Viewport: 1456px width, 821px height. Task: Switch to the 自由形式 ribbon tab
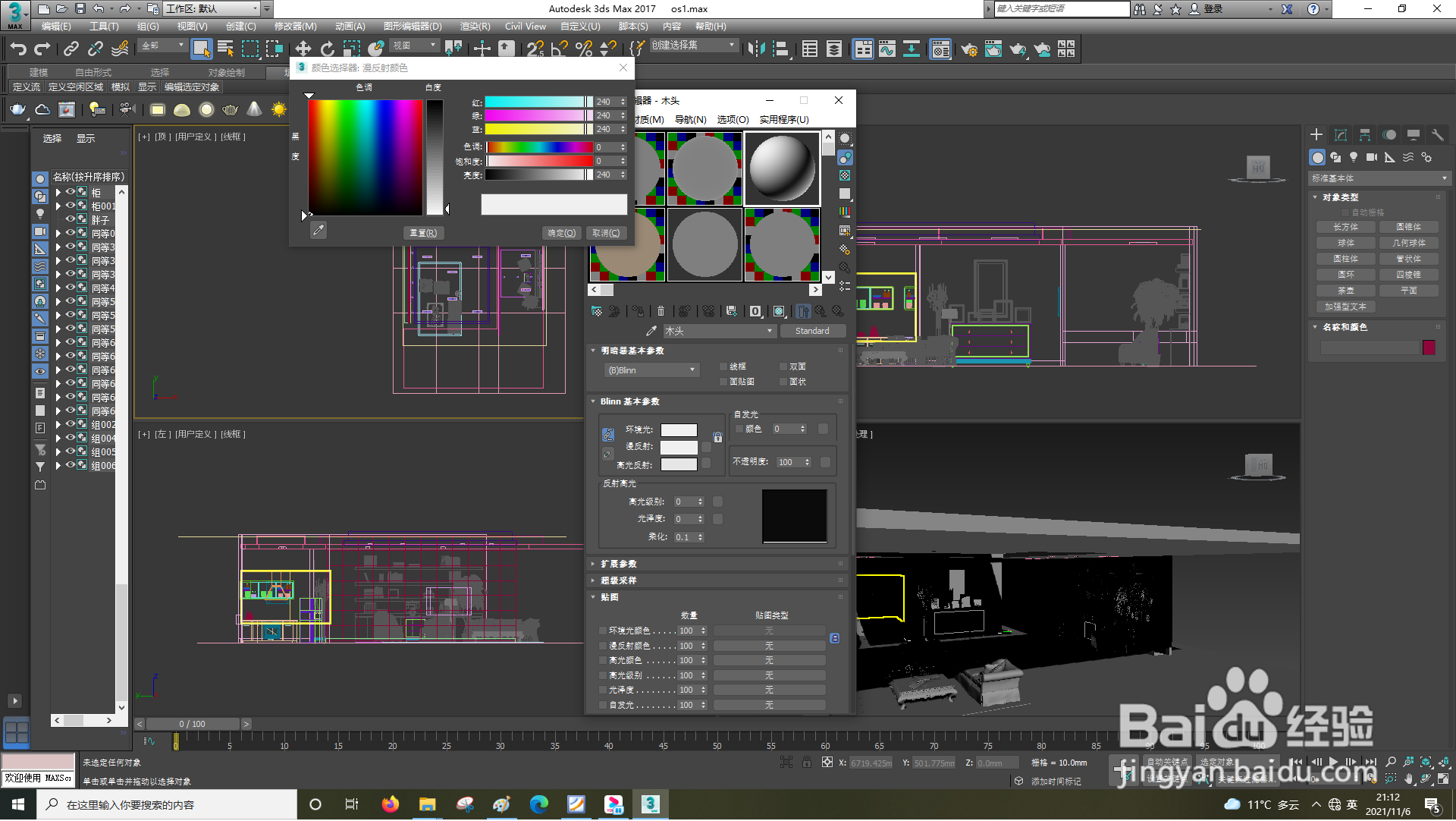[93, 73]
